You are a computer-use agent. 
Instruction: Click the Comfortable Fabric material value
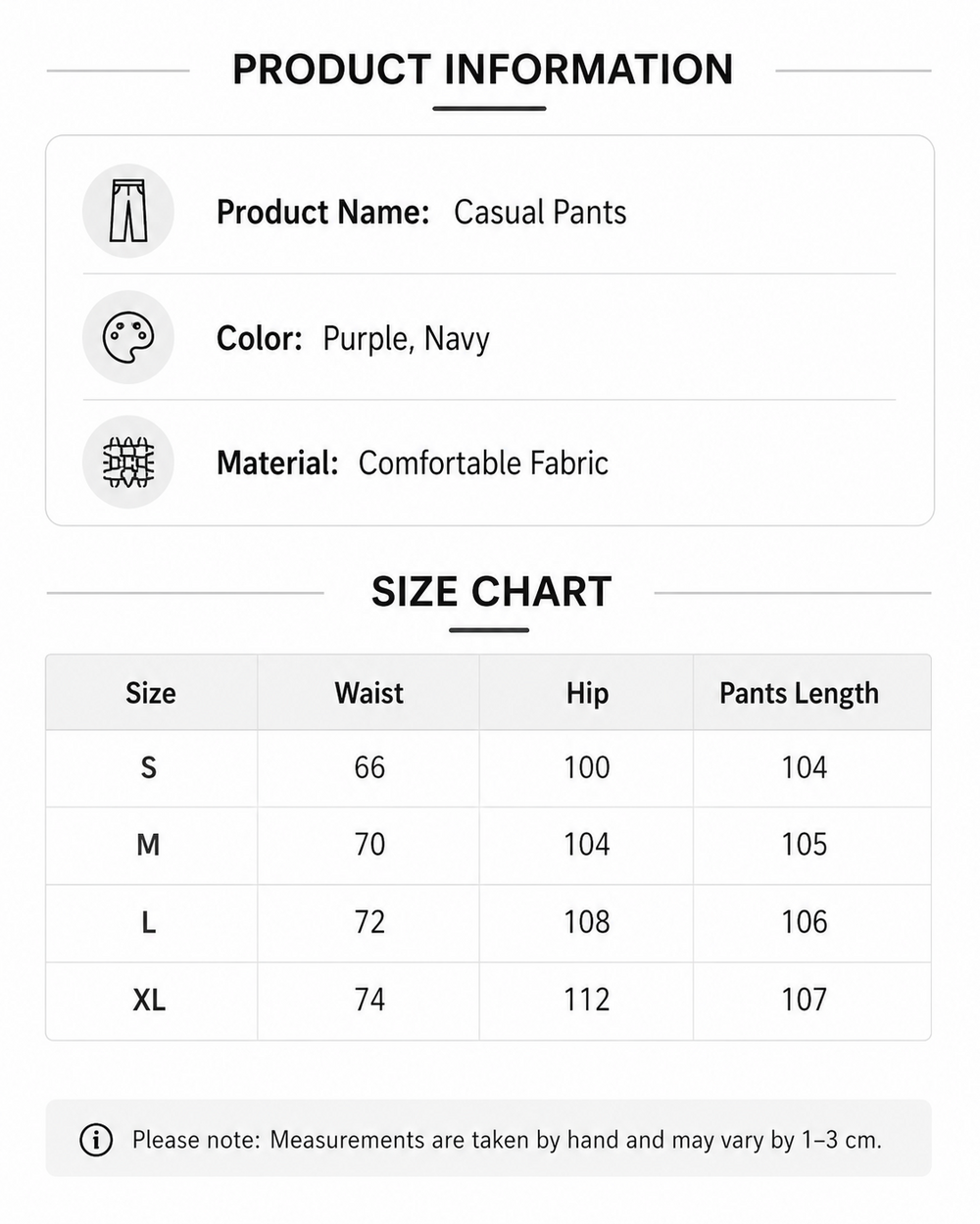pos(483,463)
